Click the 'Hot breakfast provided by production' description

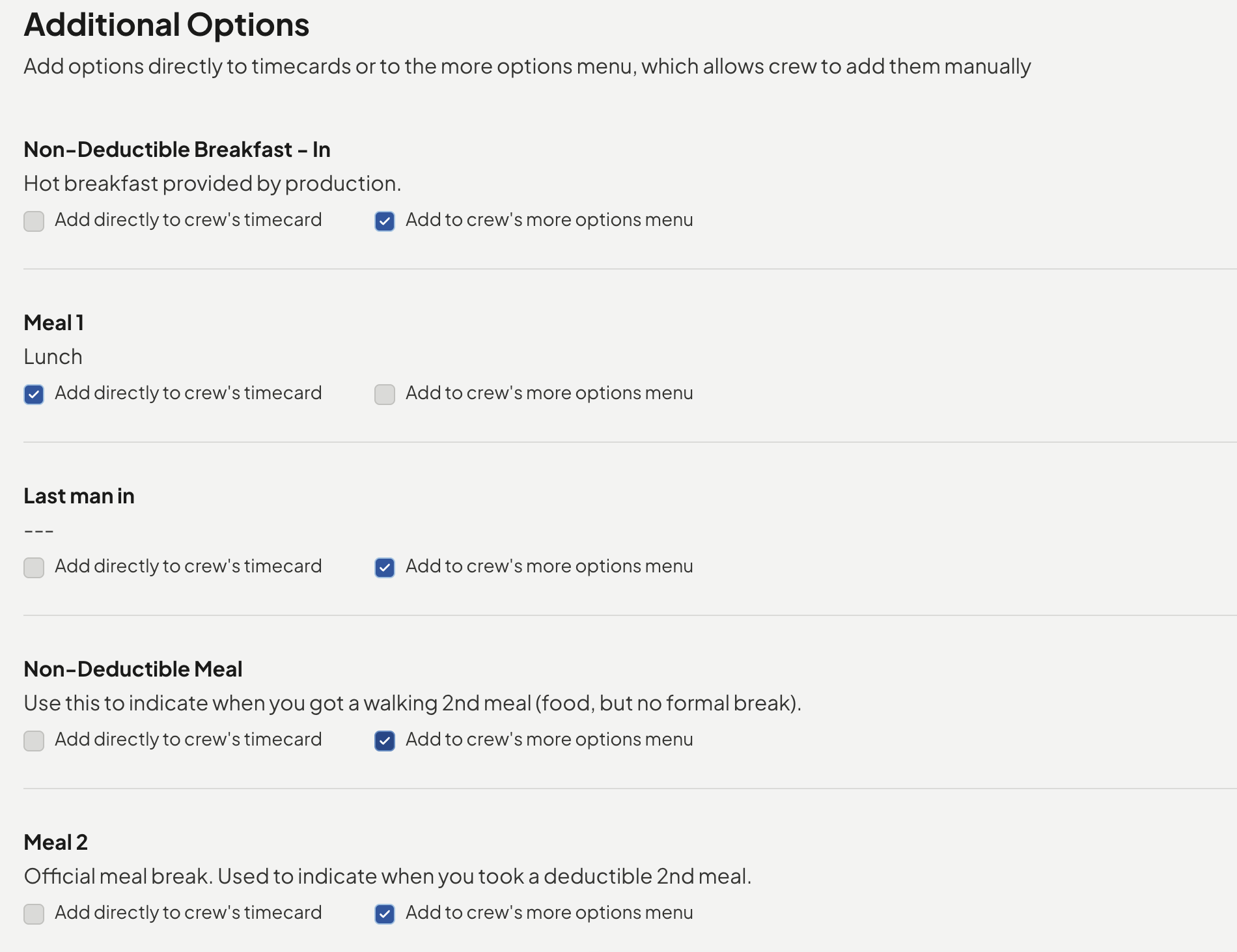point(212,184)
